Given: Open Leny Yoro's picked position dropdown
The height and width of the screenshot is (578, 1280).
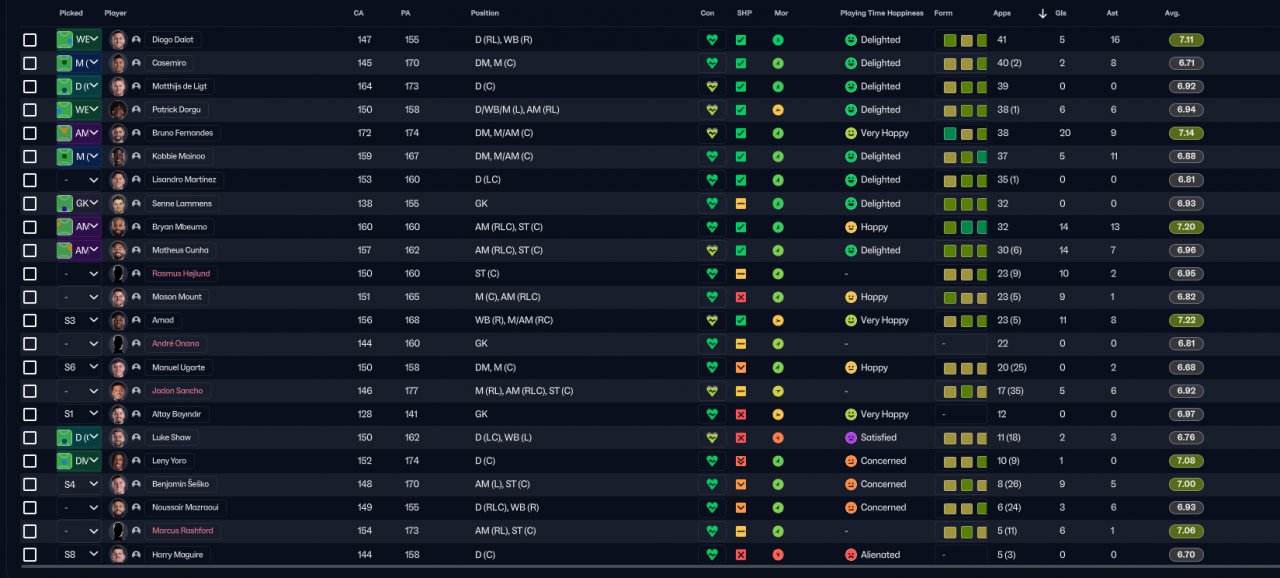Looking at the screenshot, I should coord(79,461).
